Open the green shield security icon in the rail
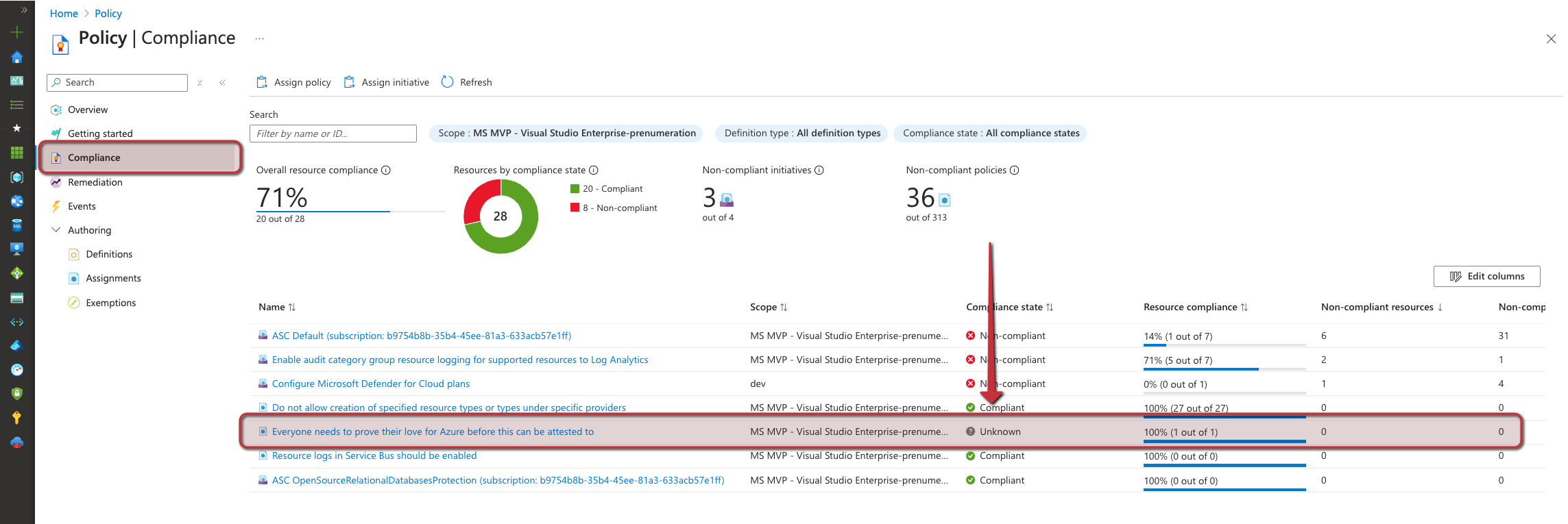This screenshot has height=524, width=1568. (17, 393)
